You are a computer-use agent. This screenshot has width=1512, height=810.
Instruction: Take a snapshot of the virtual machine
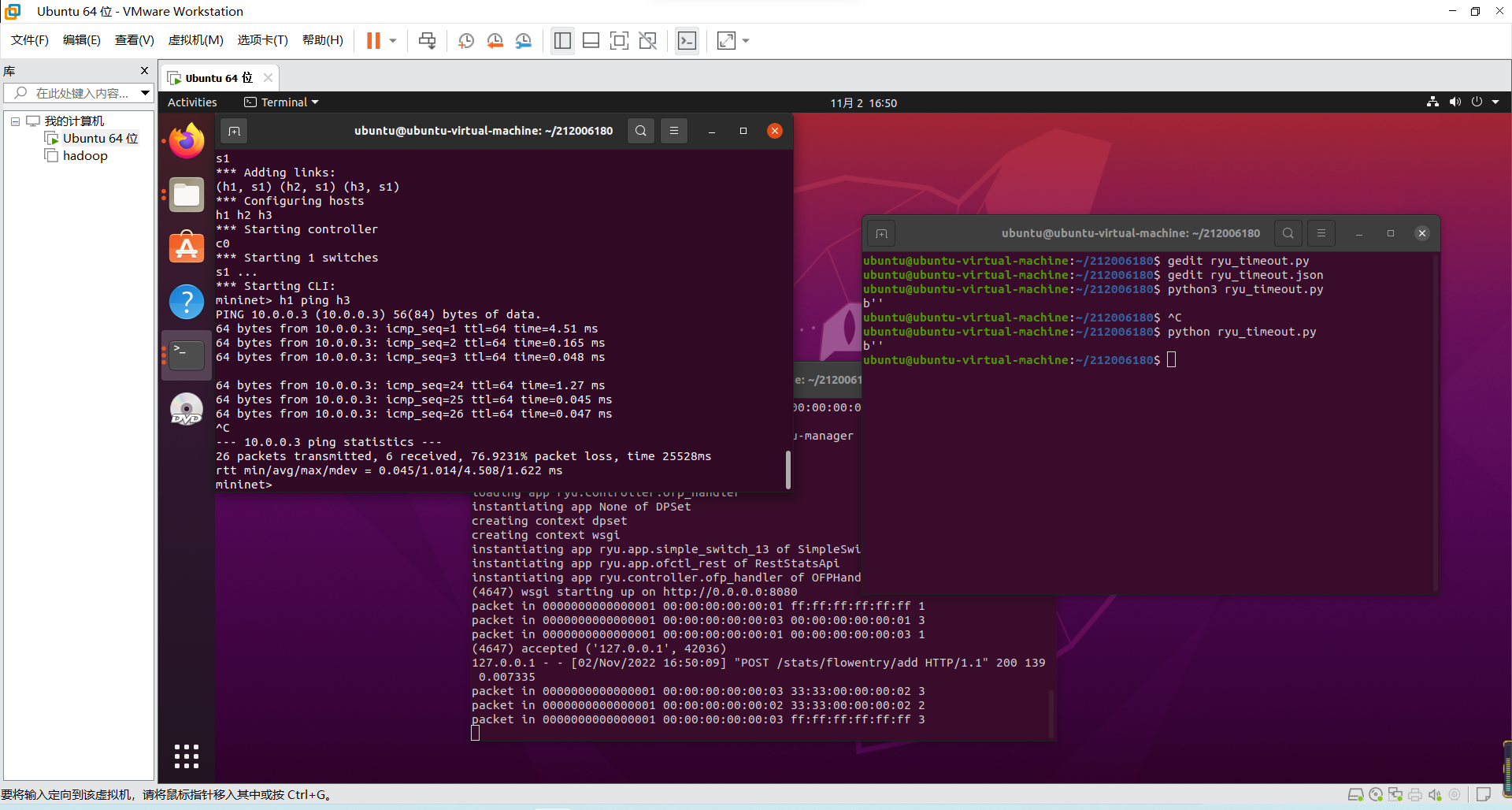click(466, 40)
